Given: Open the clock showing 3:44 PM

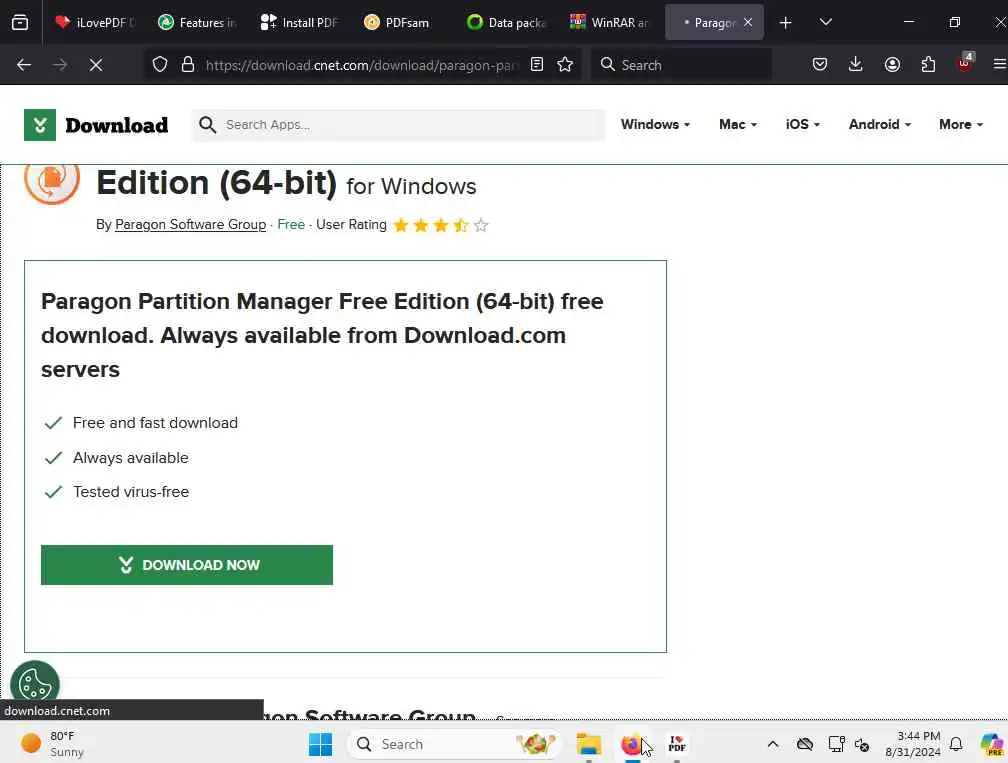Looking at the screenshot, I should [x=912, y=744].
